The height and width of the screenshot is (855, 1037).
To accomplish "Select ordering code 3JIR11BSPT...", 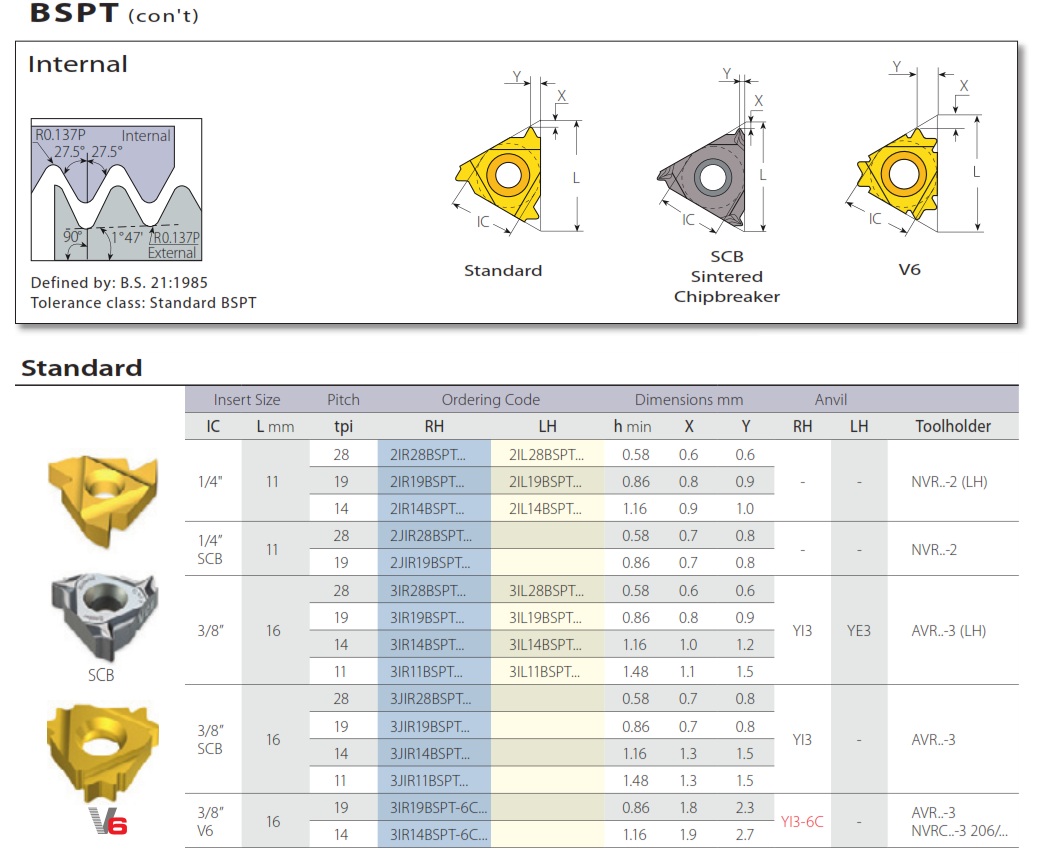I will 429,782.
